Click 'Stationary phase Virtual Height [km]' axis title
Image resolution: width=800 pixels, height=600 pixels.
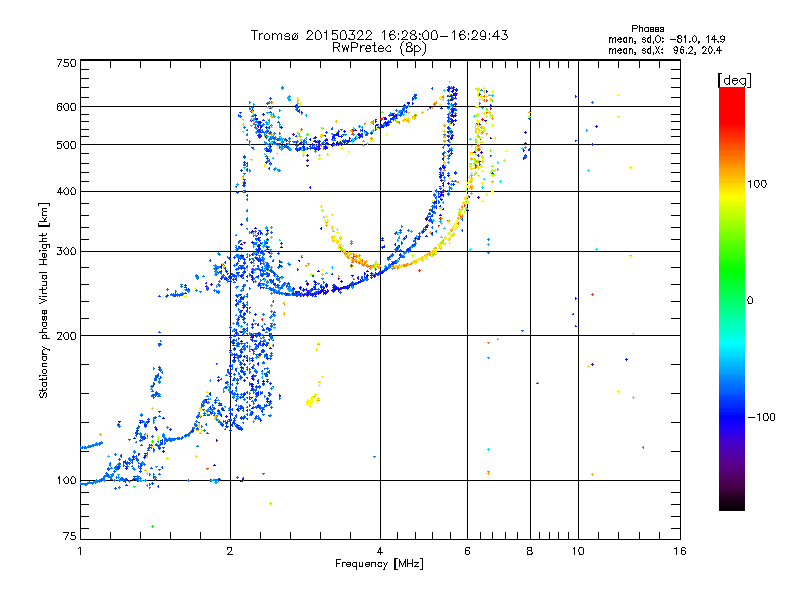(x=43, y=300)
